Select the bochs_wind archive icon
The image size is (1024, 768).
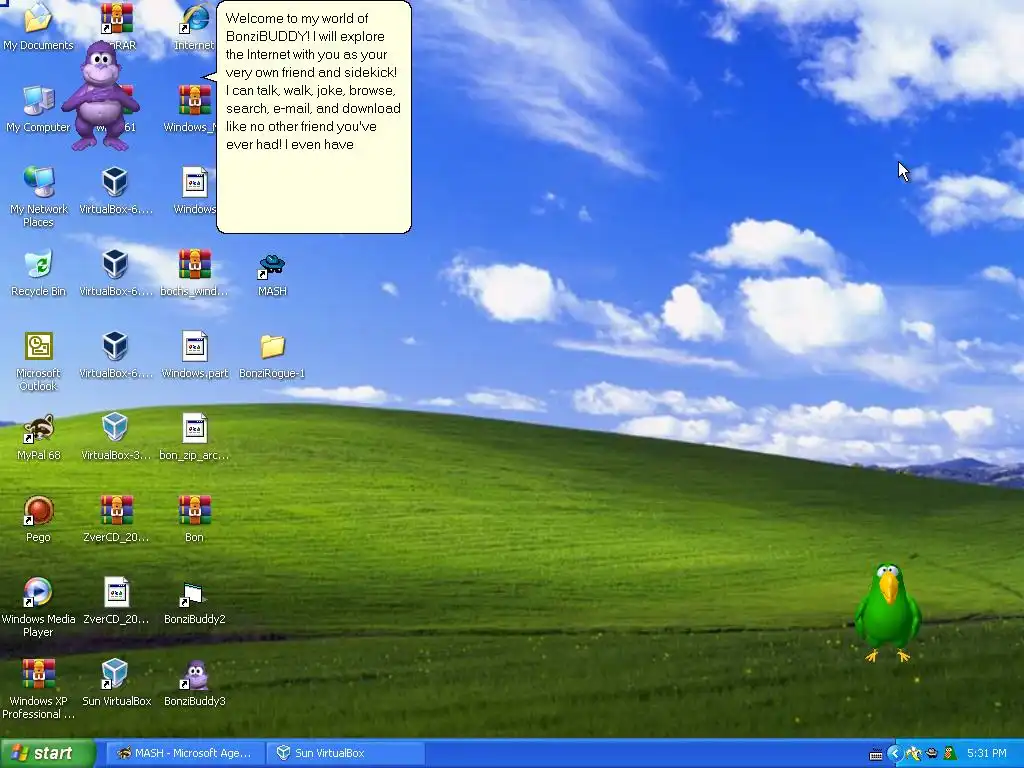coord(195,273)
